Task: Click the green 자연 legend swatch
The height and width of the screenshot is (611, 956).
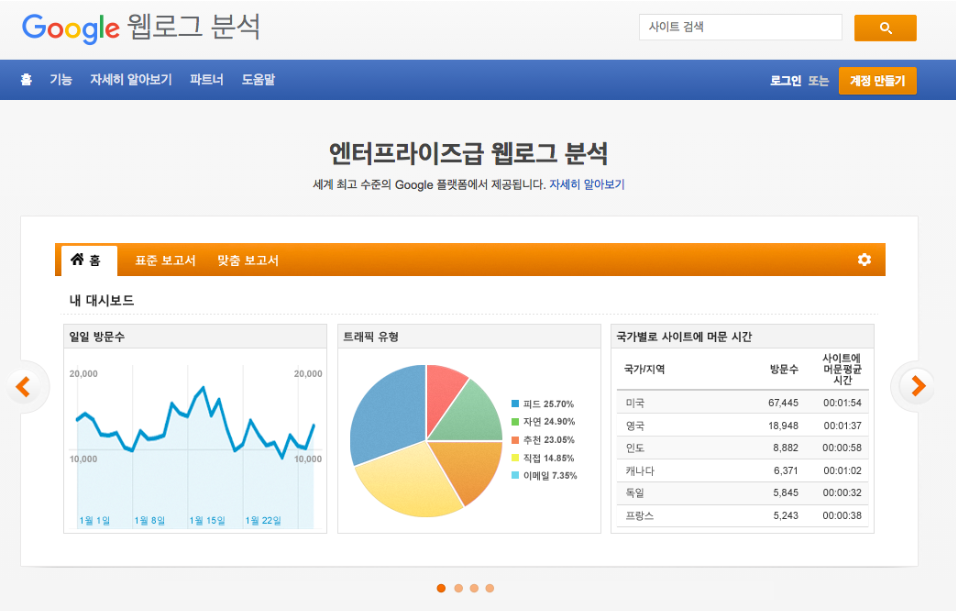Action: pos(515,421)
